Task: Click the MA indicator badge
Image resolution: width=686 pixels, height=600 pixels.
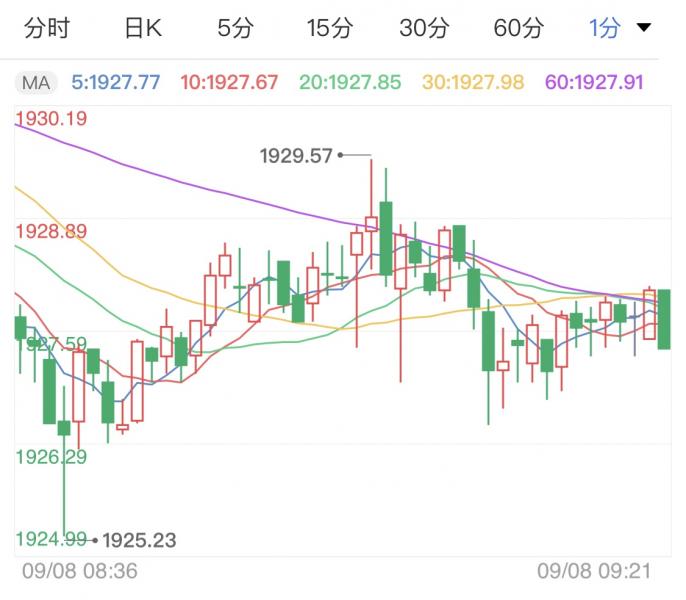Action: 36,82
